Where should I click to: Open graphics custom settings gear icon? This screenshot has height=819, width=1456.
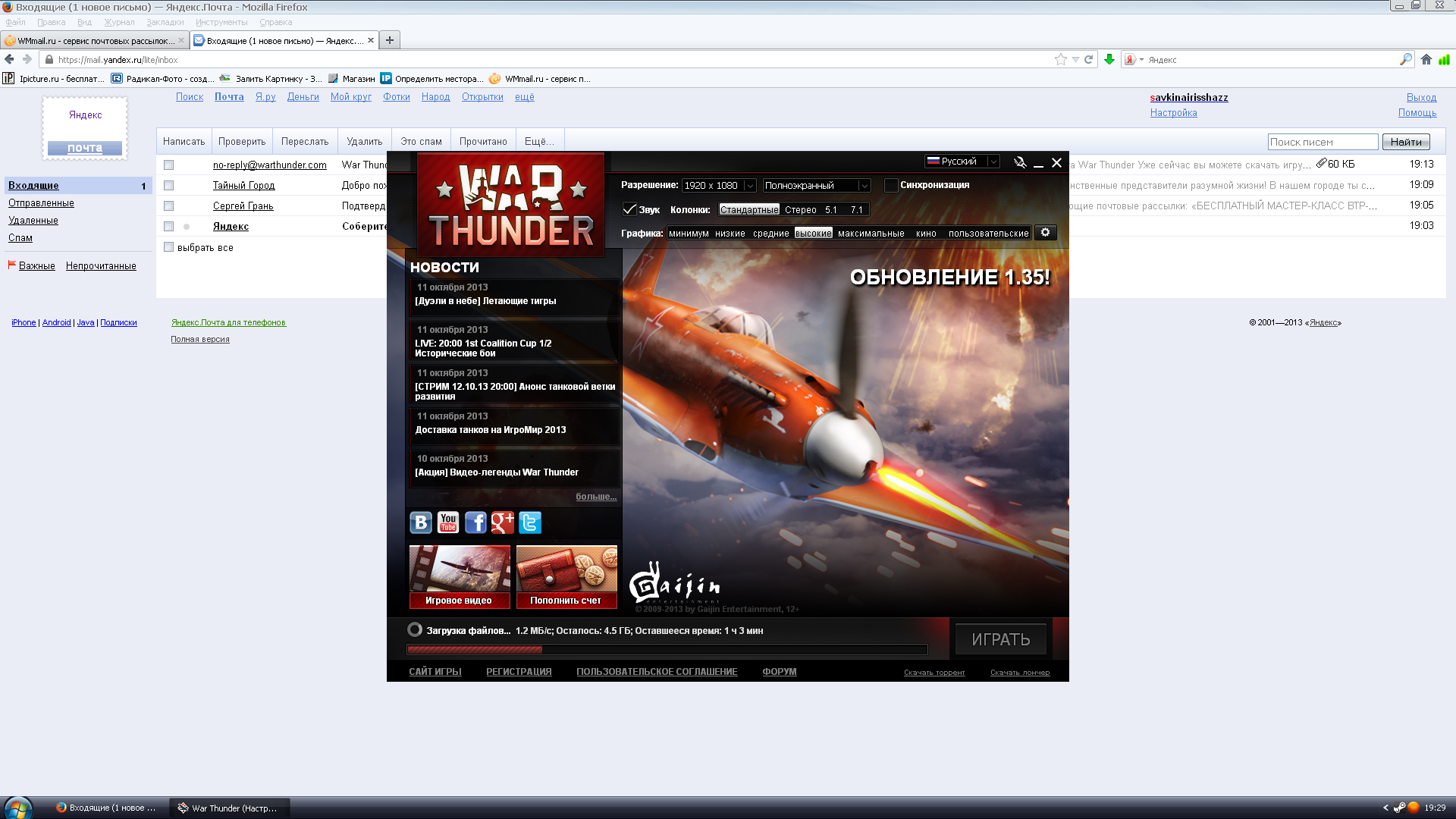[x=1045, y=233]
